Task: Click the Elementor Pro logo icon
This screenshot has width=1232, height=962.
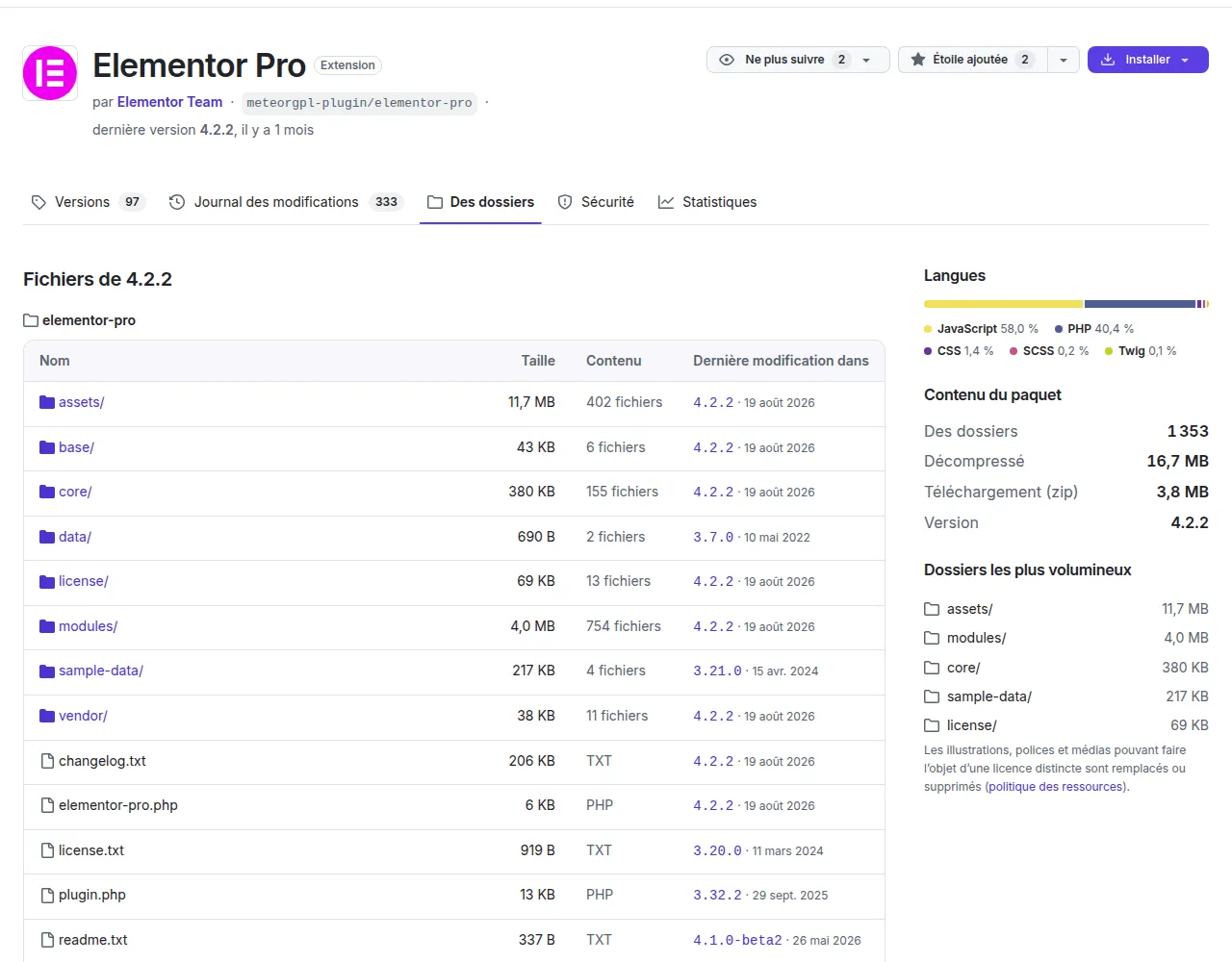Action: click(50, 73)
